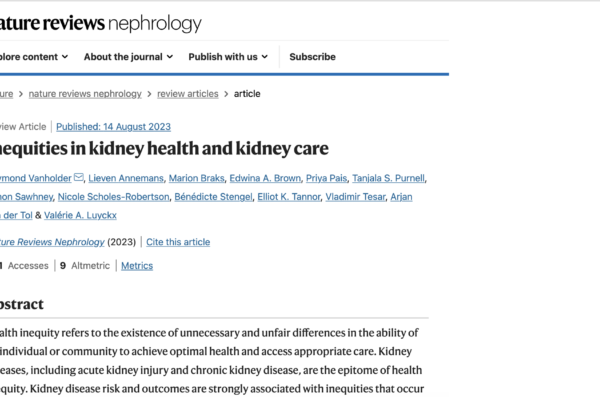Open the review articles breadcrumb link
Viewport: 600px width, 398px height.
[x=188, y=94]
